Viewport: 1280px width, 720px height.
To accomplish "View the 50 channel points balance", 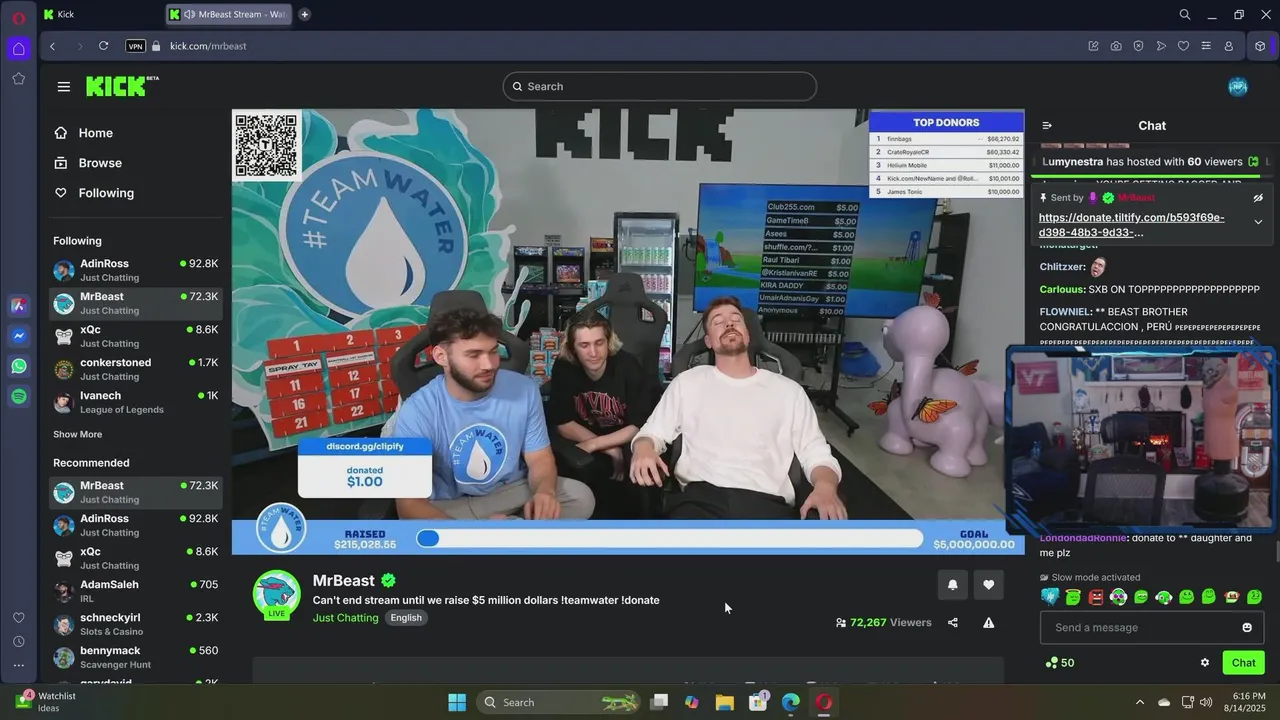I will click(x=1060, y=663).
